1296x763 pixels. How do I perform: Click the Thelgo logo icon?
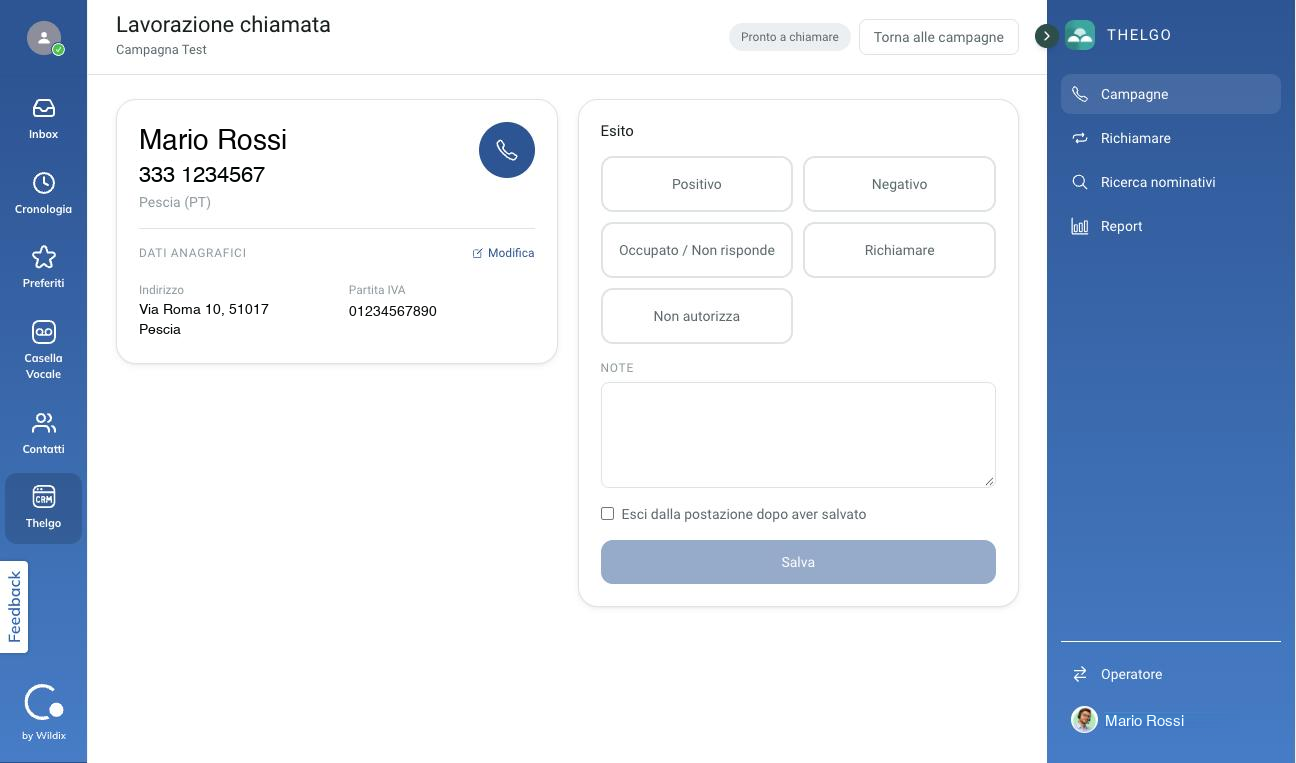pos(1080,35)
